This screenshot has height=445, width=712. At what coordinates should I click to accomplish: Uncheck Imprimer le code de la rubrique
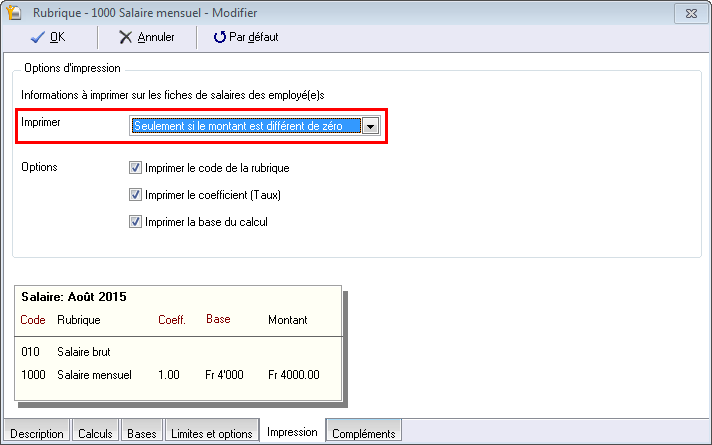tap(135, 168)
